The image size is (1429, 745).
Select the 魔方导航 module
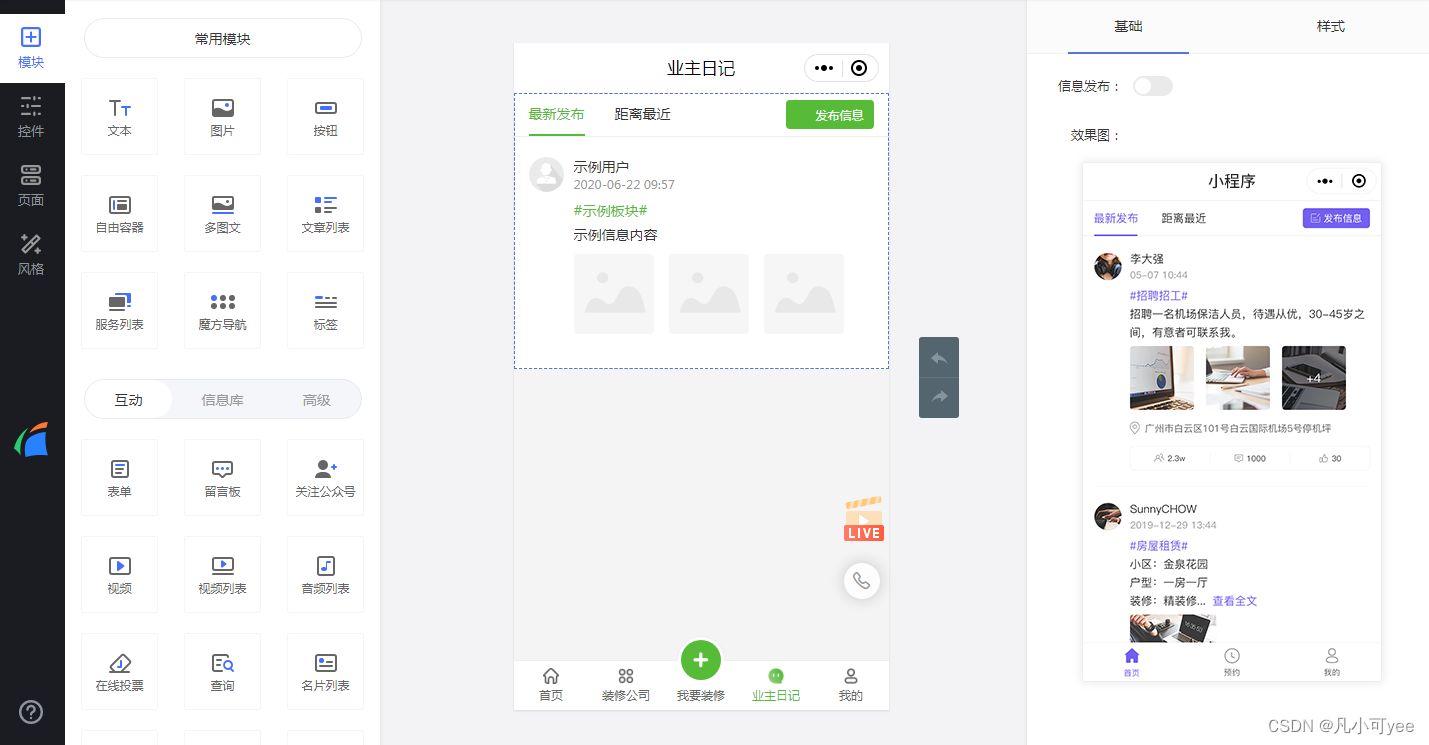222,311
